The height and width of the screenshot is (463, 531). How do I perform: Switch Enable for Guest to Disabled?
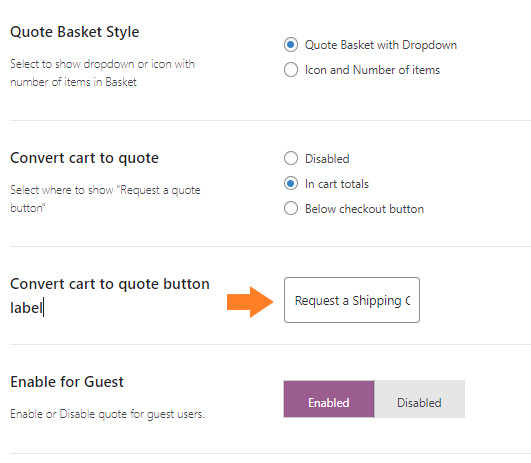pyautogui.click(x=420, y=399)
